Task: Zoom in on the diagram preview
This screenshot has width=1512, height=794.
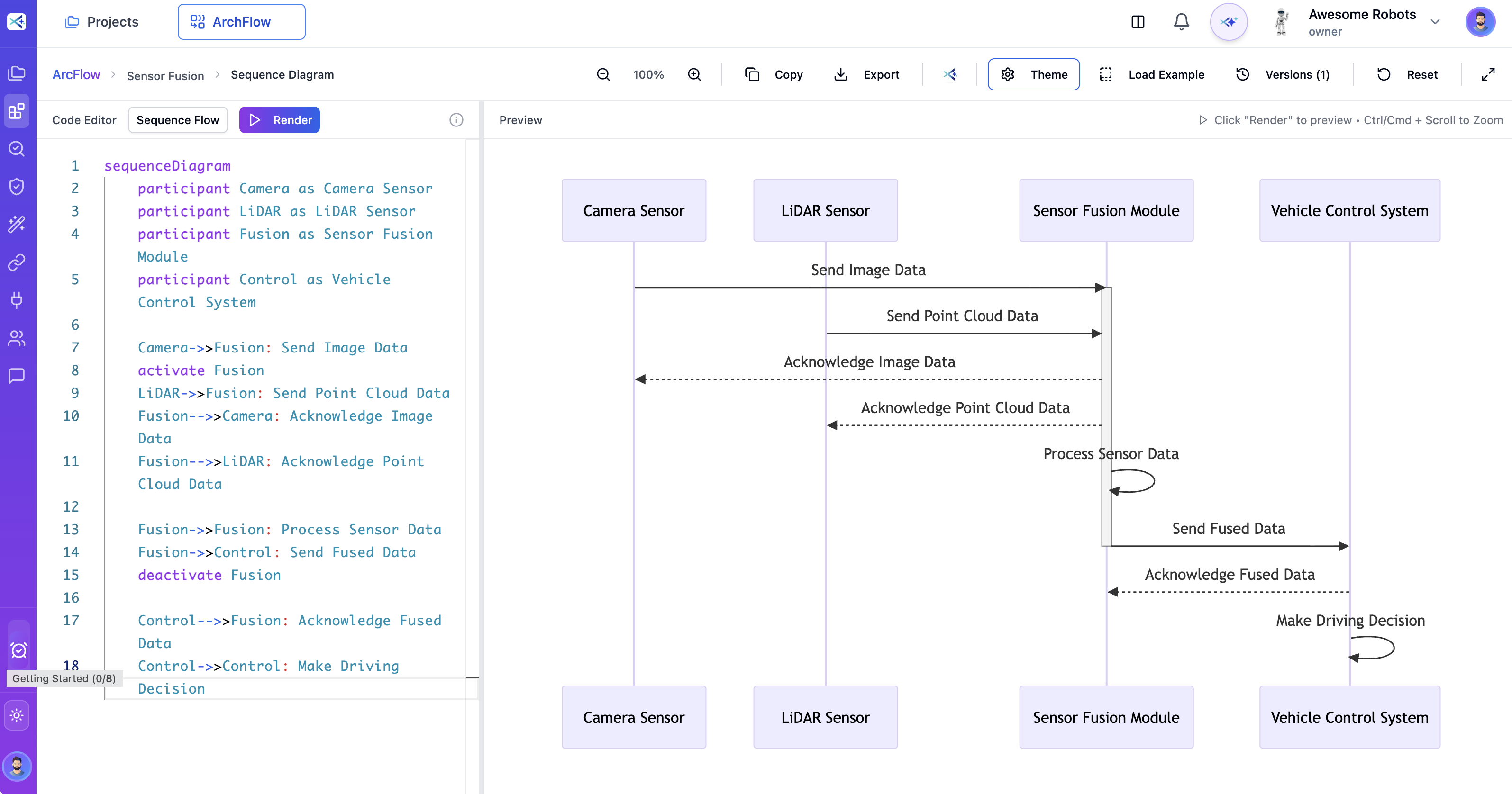Action: coord(694,74)
